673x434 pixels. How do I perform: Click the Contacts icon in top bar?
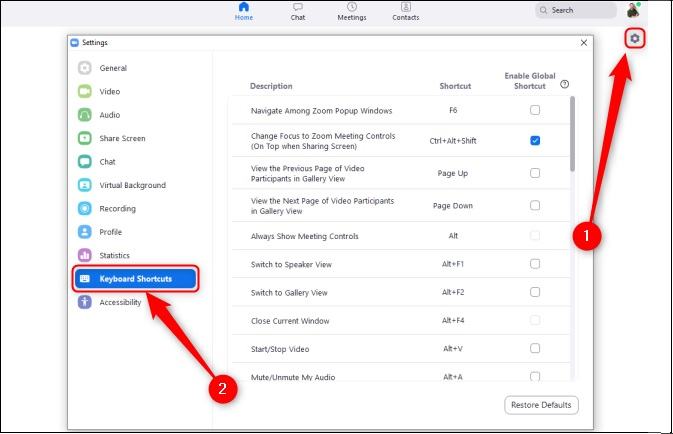click(x=406, y=7)
